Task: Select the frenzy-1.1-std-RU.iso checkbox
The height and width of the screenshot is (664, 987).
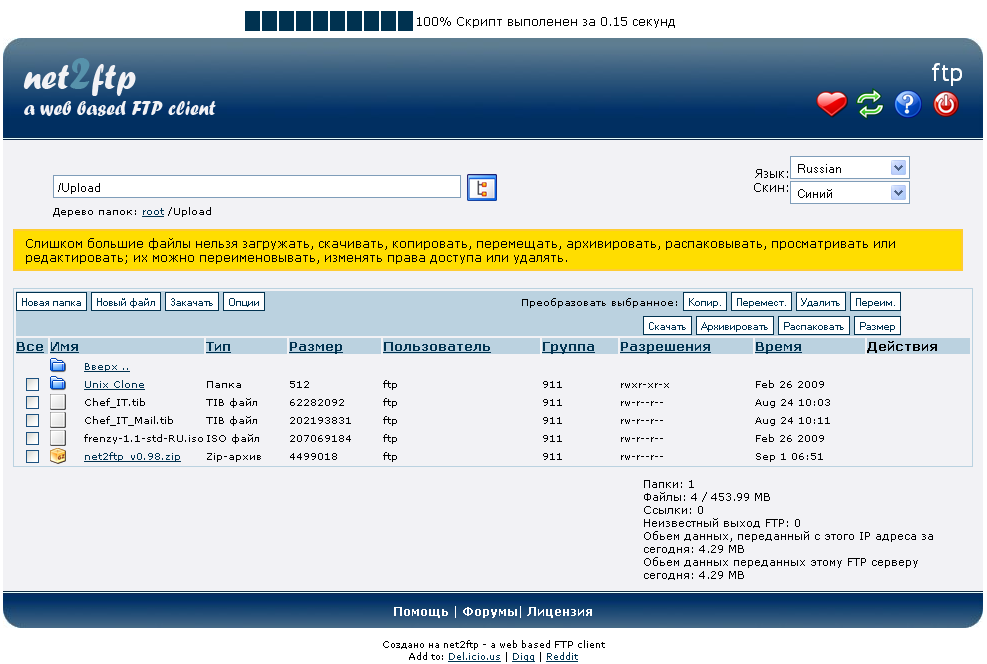Action: point(33,438)
